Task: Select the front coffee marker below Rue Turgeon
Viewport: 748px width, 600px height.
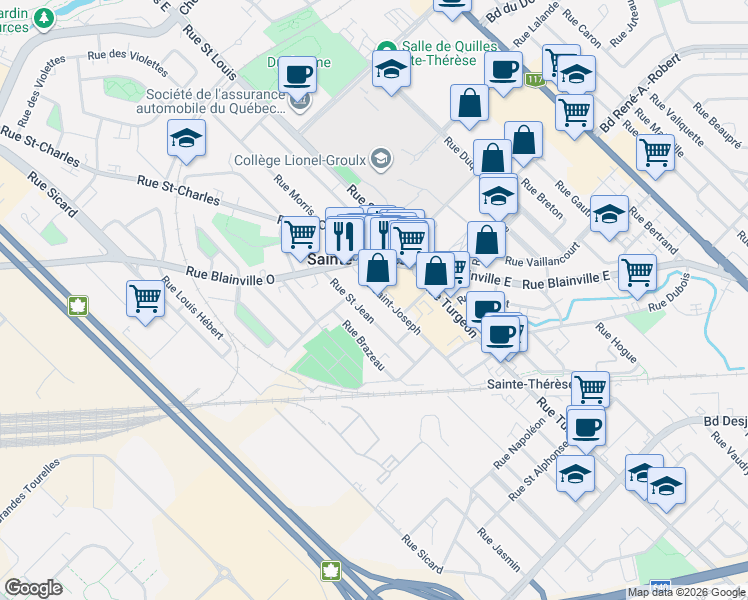Action: [x=500, y=337]
